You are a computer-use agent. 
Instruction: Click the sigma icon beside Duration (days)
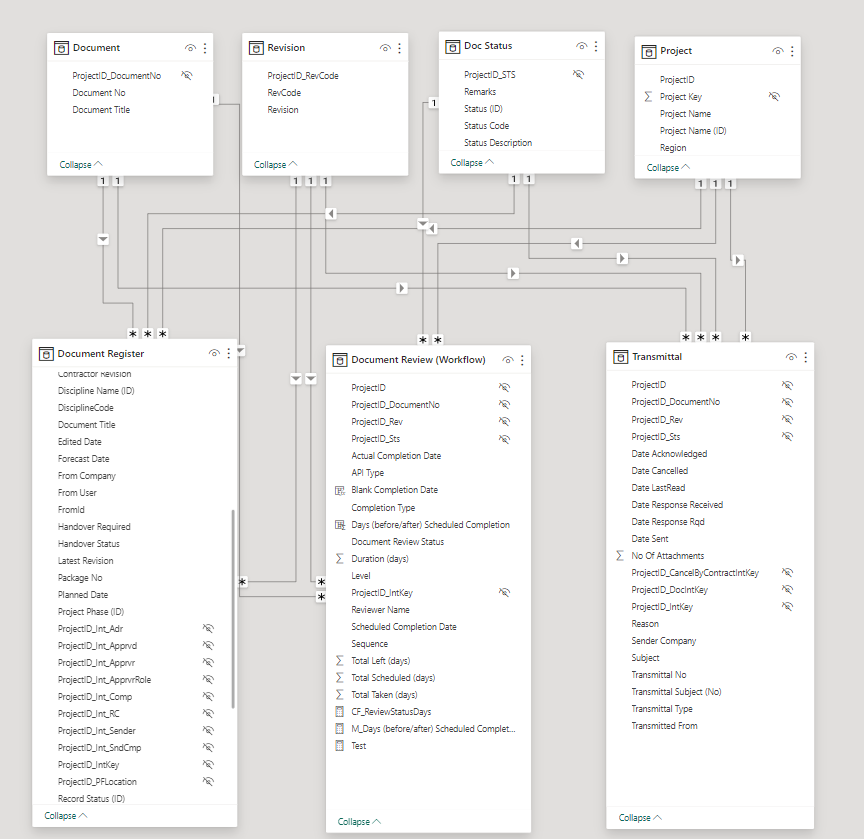click(x=339, y=559)
